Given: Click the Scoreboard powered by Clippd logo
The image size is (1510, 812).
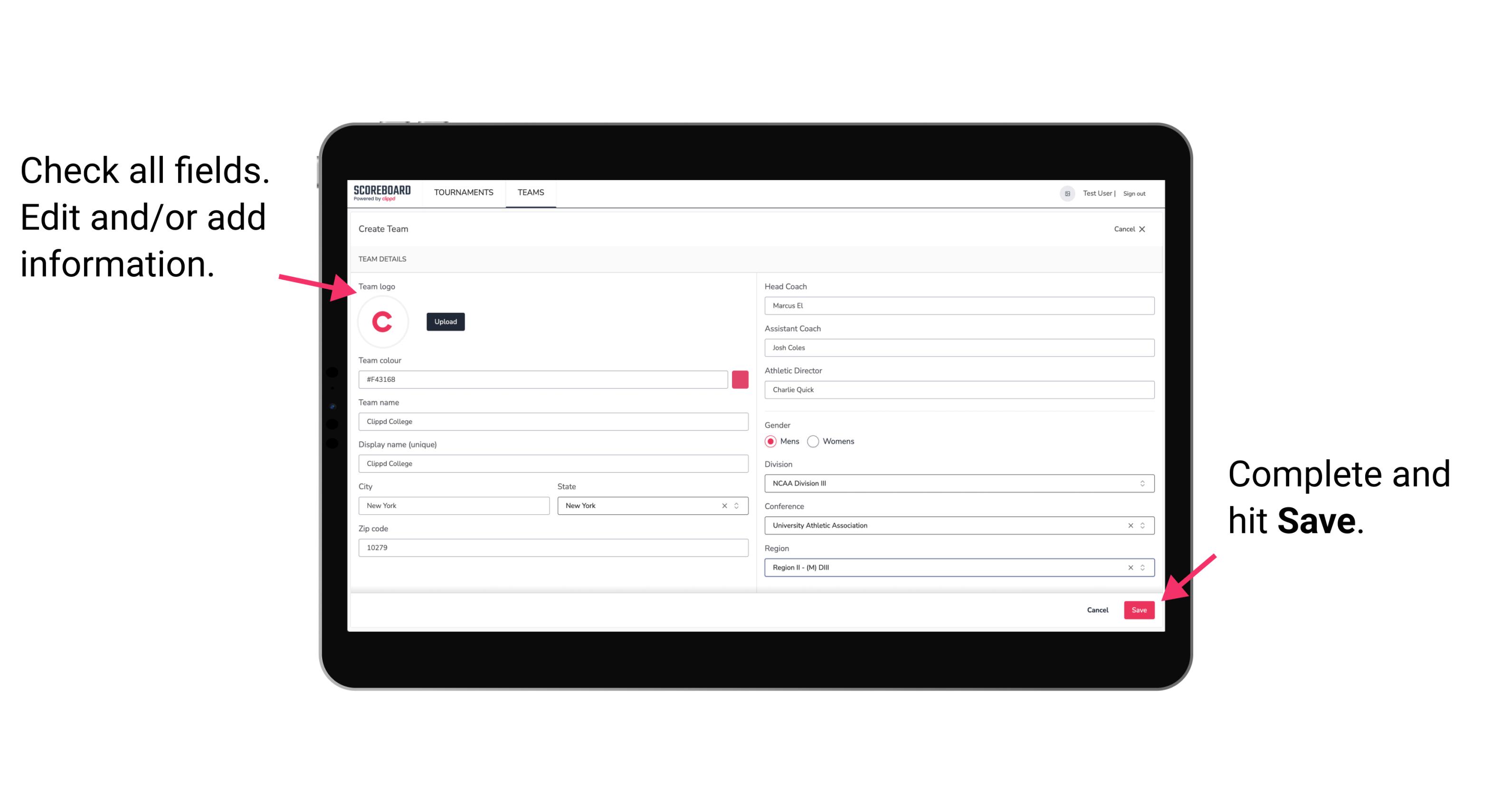Looking at the screenshot, I should pos(382,193).
